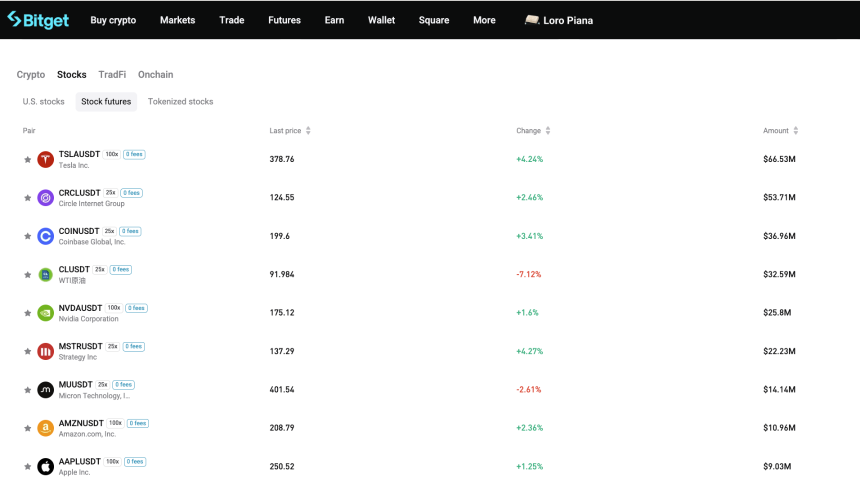Sort by Change arrows
Image resolution: width=860 pixels, height=486 pixels.
click(x=548, y=131)
